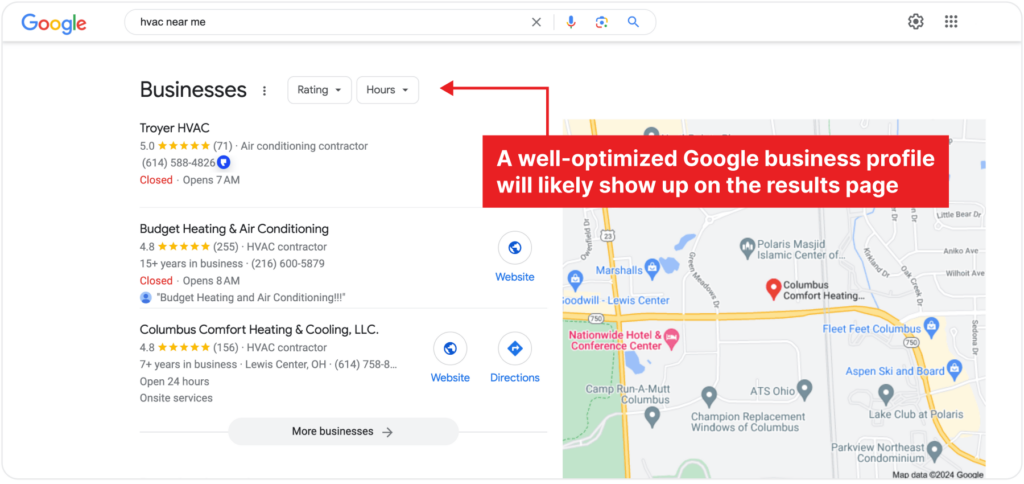The width and height of the screenshot is (1024, 484).
Task: Click Map data ©2024 Google attribution
Action: [x=938, y=475]
